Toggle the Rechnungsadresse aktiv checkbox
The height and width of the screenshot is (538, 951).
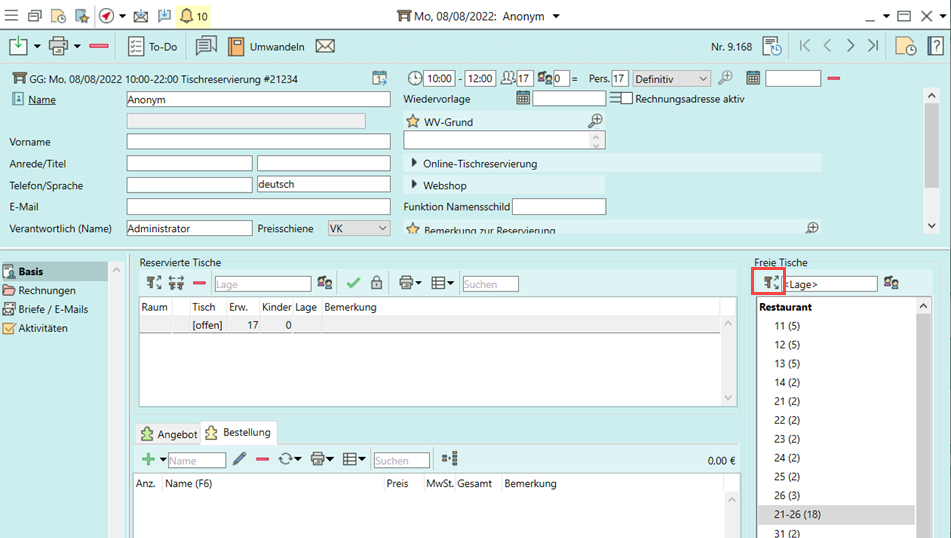[626, 99]
